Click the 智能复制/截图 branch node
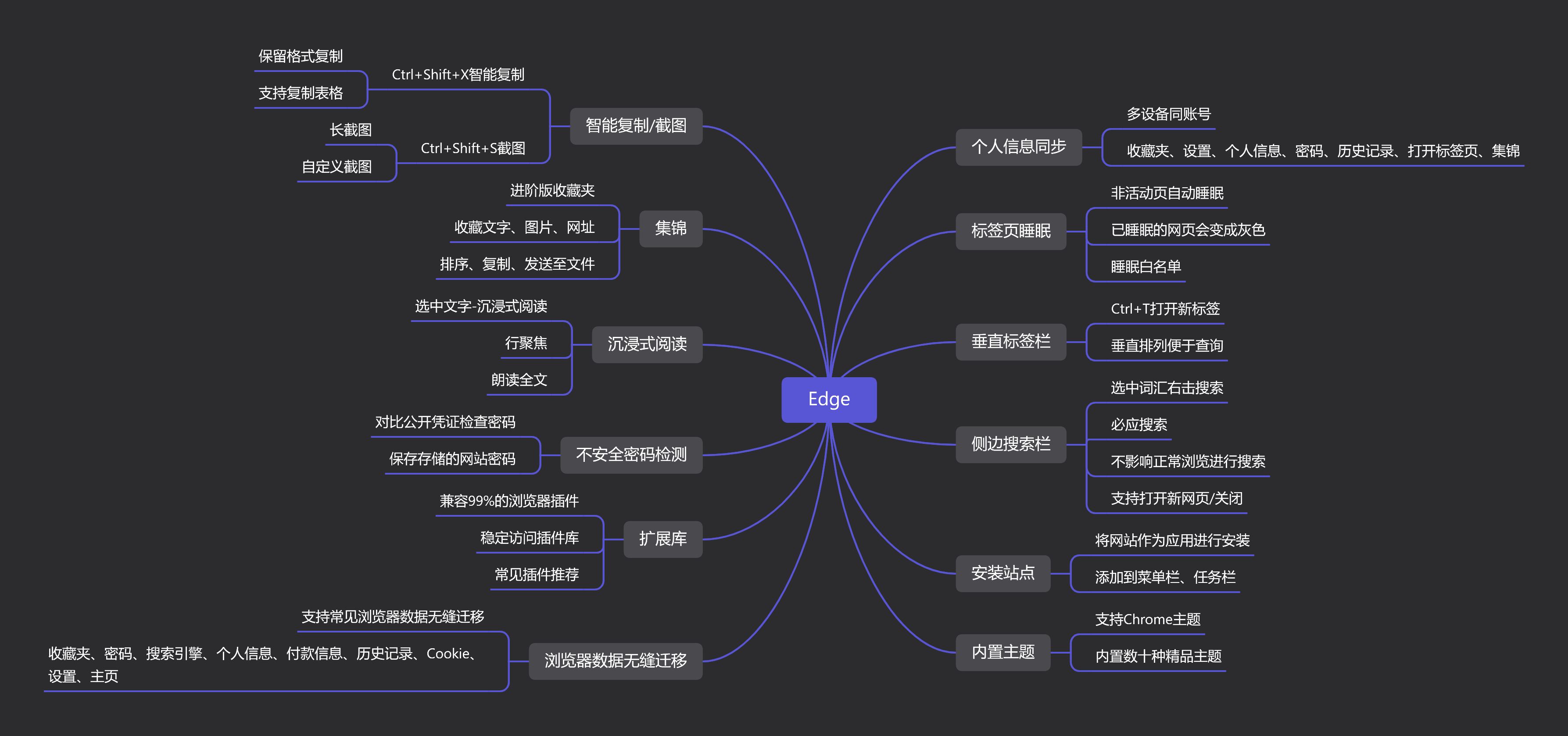Image resolution: width=1568 pixels, height=736 pixels. [635, 126]
